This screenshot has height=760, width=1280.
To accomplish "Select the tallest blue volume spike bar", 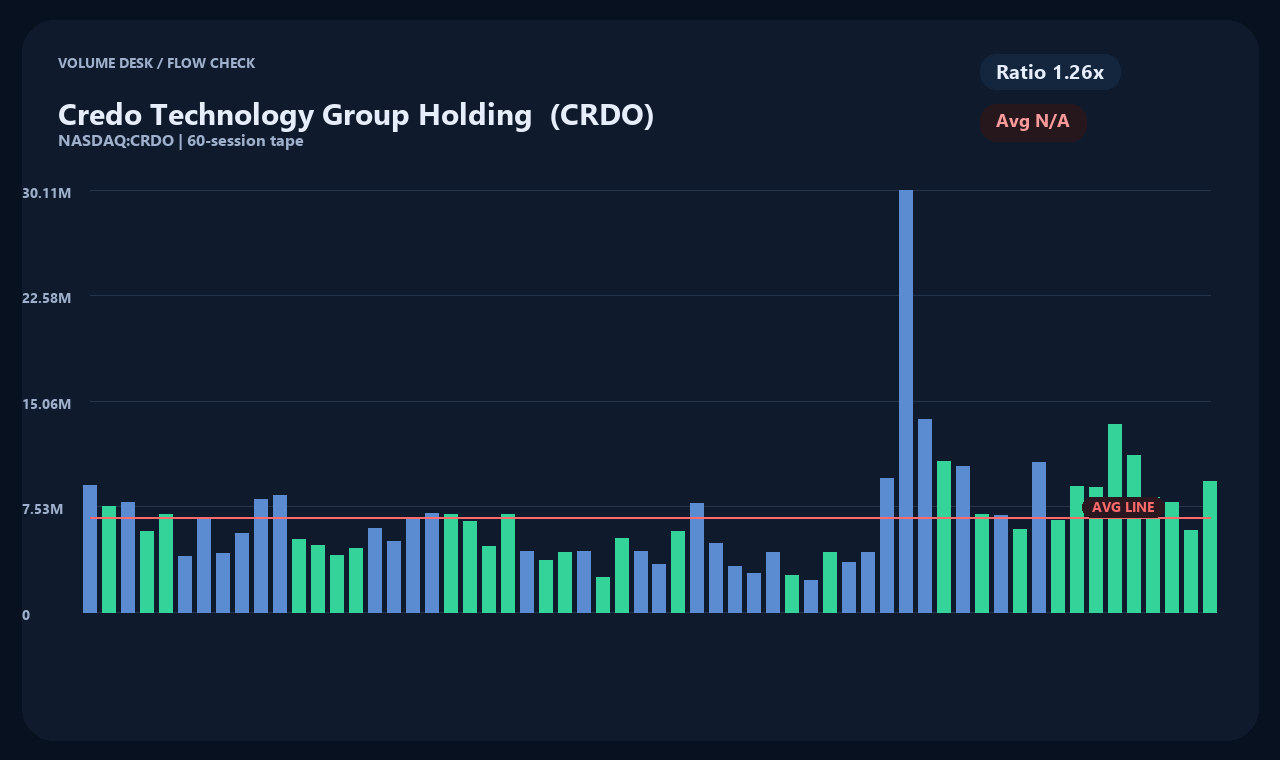I will pyautogui.click(x=906, y=401).
